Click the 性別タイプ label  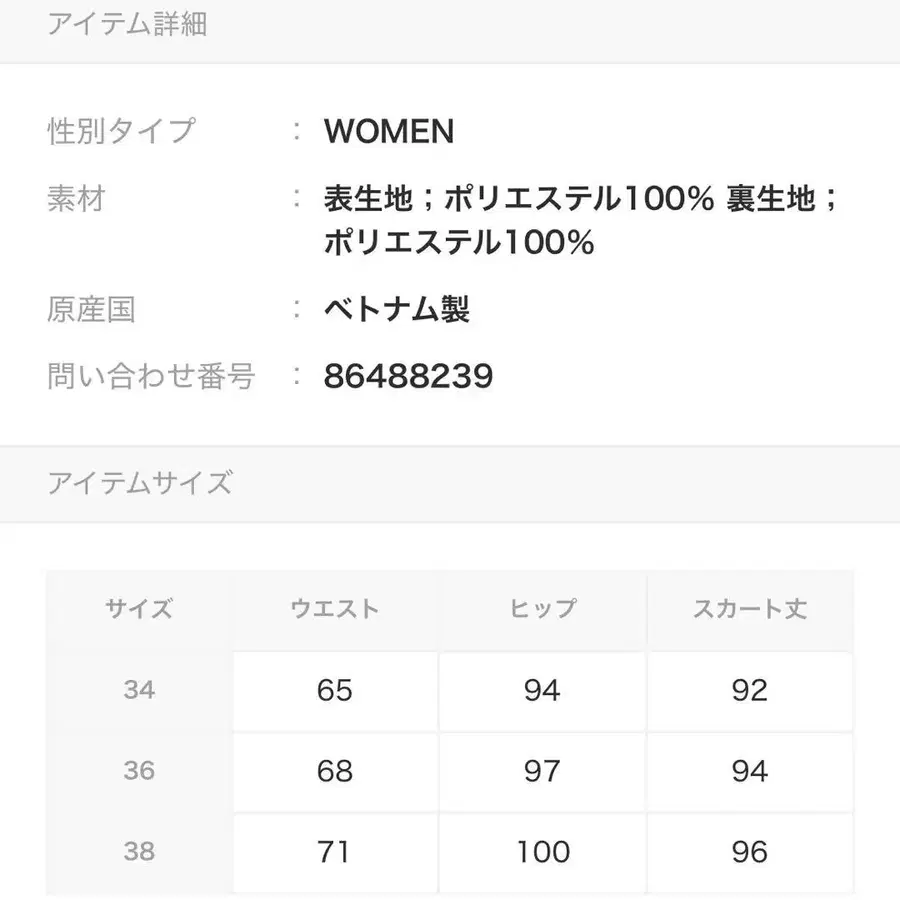point(121,131)
